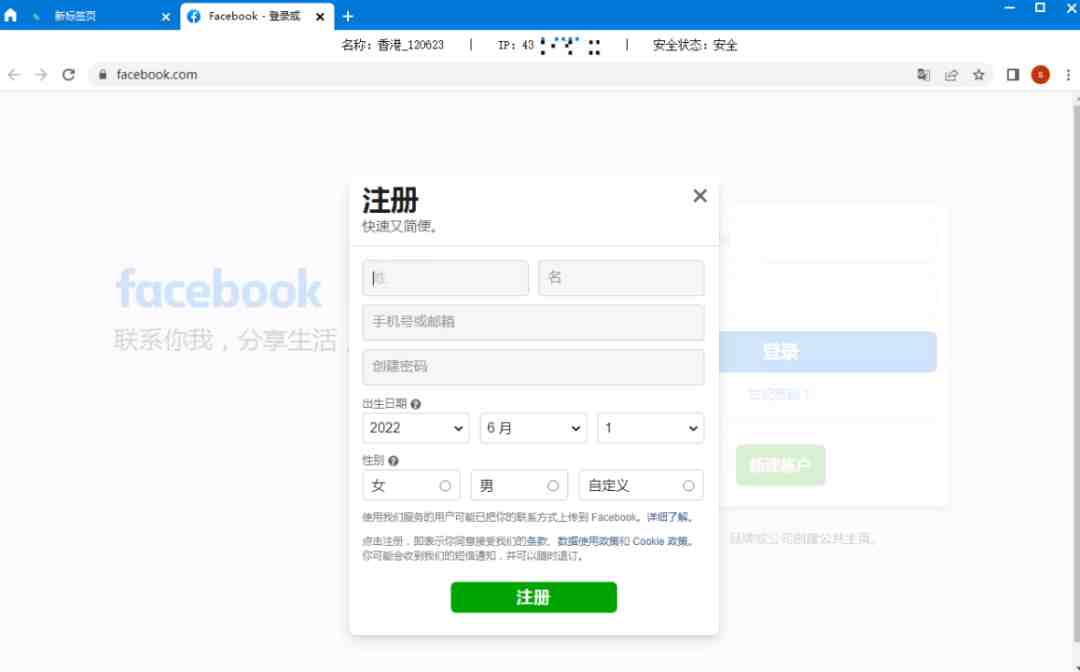This screenshot has height=672, width=1080.
Task: Bookmark this page with star icon
Action: (979, 74)
